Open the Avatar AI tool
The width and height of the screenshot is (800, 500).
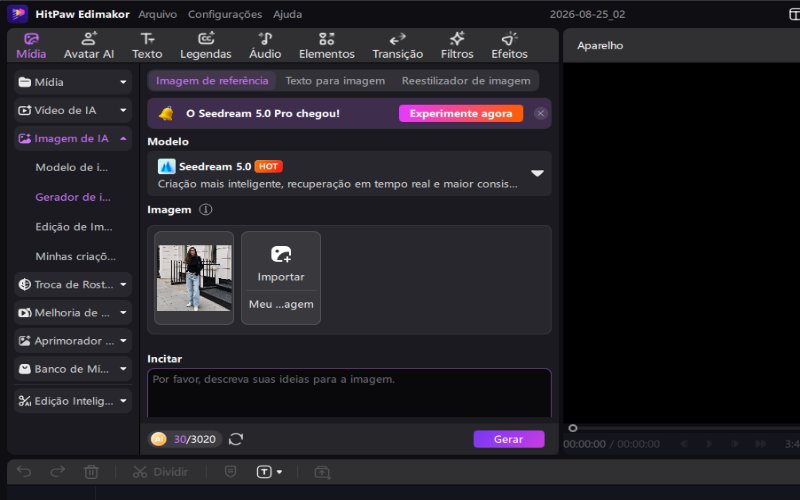pyautogui.click(x=89, y=45)
